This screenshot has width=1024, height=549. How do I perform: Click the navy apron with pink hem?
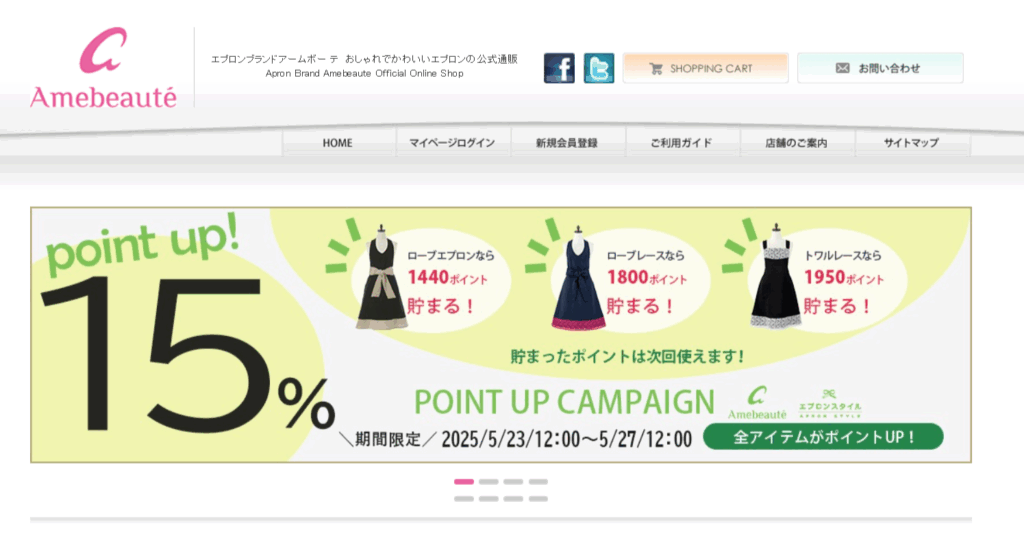tap(577, 279)
